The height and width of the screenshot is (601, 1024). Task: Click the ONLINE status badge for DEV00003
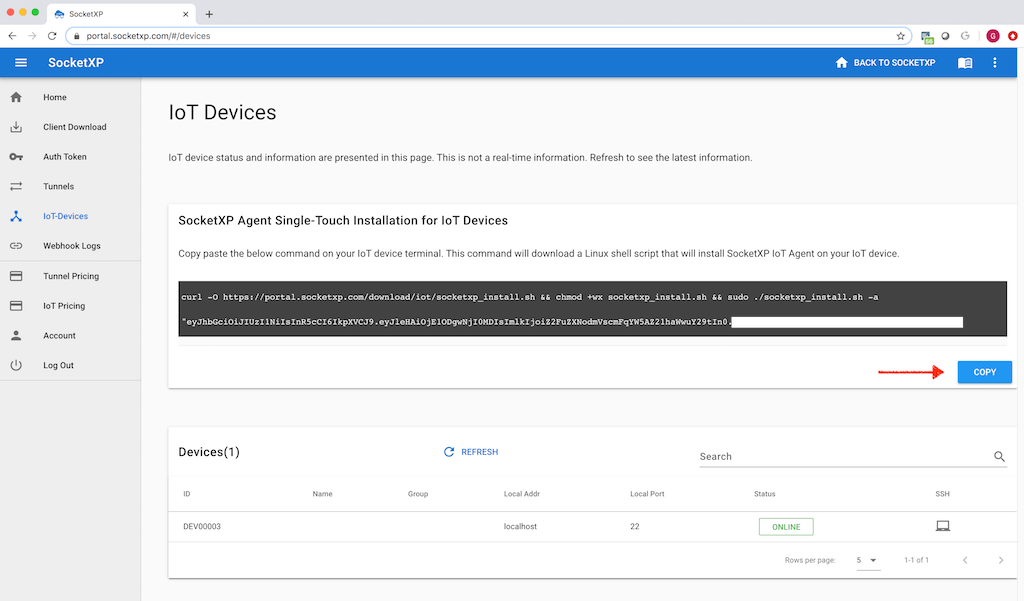pos(785,525)
